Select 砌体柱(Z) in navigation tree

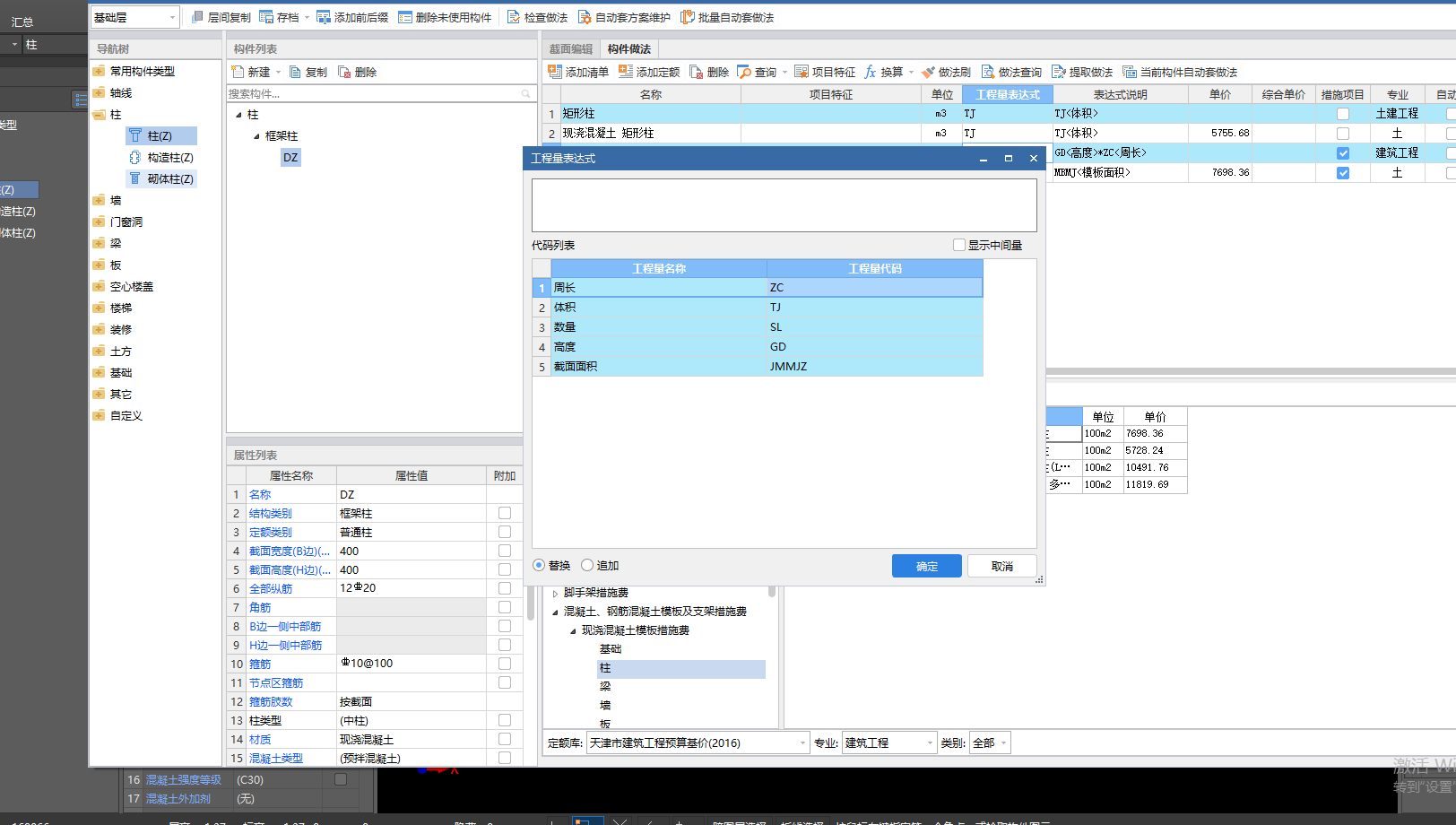[x=160, y=178]
